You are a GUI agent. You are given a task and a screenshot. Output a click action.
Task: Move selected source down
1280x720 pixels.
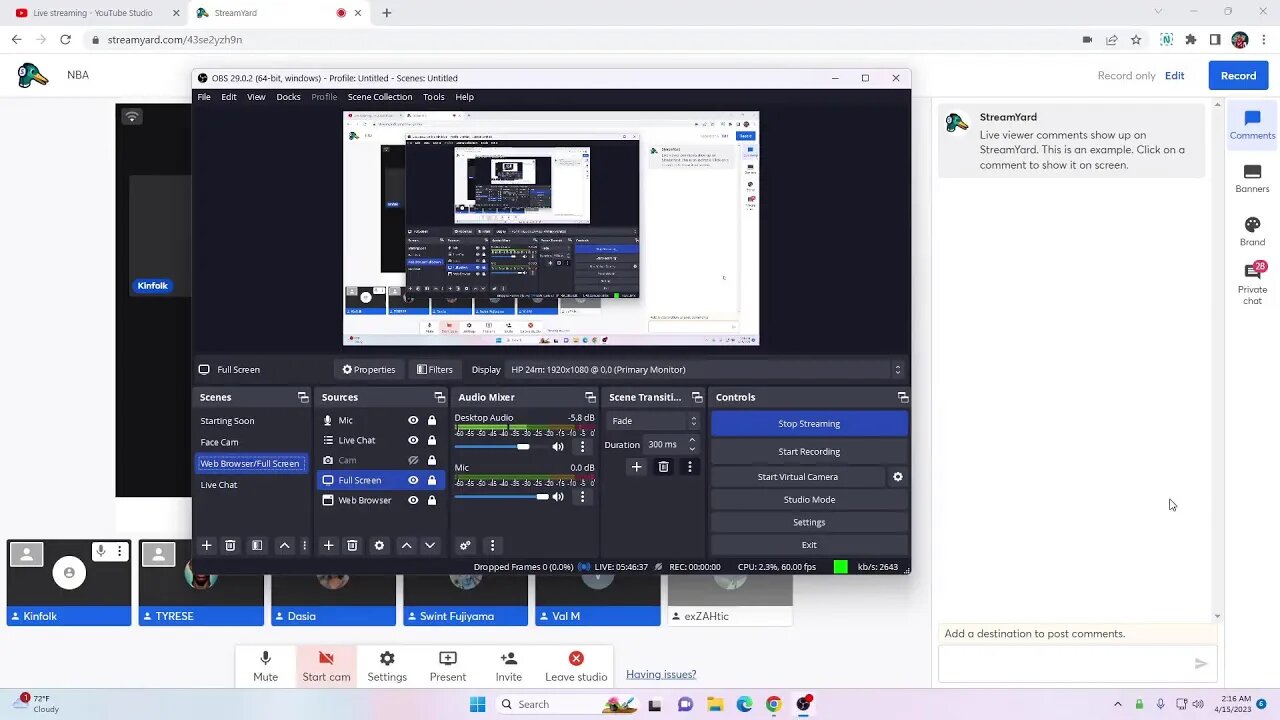pyautogui.click(x=430, y=545)
